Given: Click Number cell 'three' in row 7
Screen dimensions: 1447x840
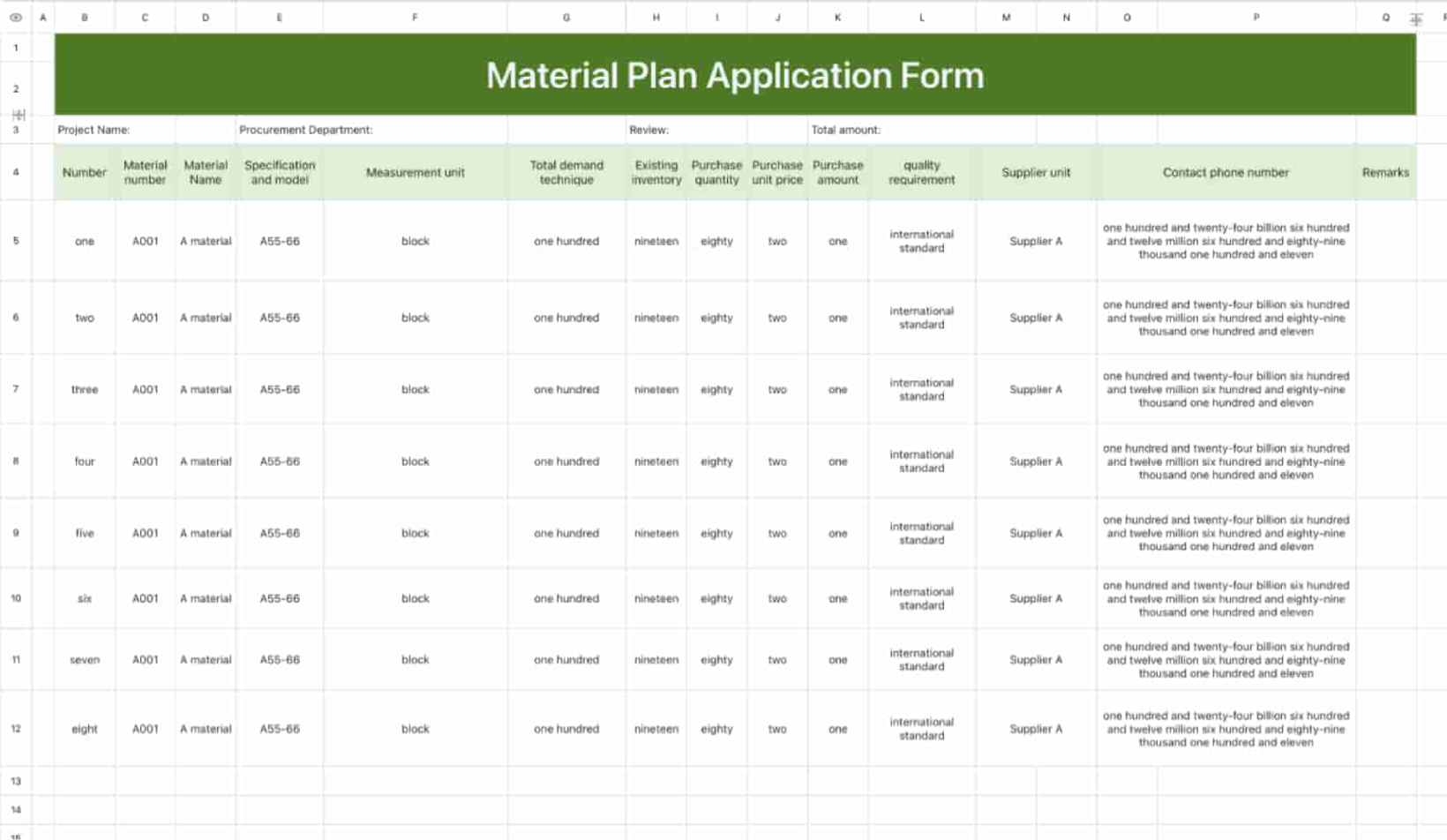Looking at the screenshot, I should click(85, 389).
